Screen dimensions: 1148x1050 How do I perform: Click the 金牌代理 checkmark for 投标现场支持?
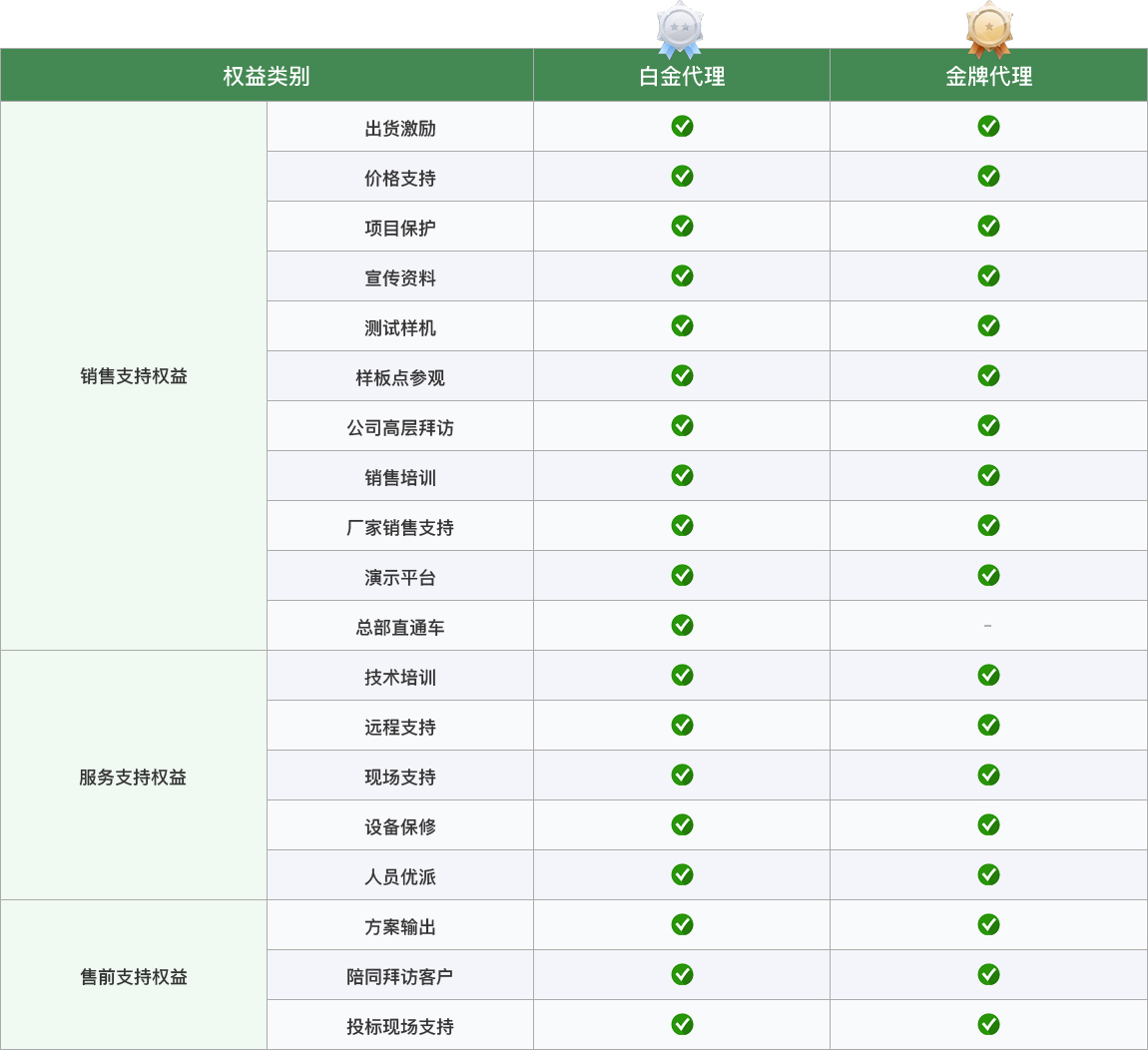[x=988, y=1025]
